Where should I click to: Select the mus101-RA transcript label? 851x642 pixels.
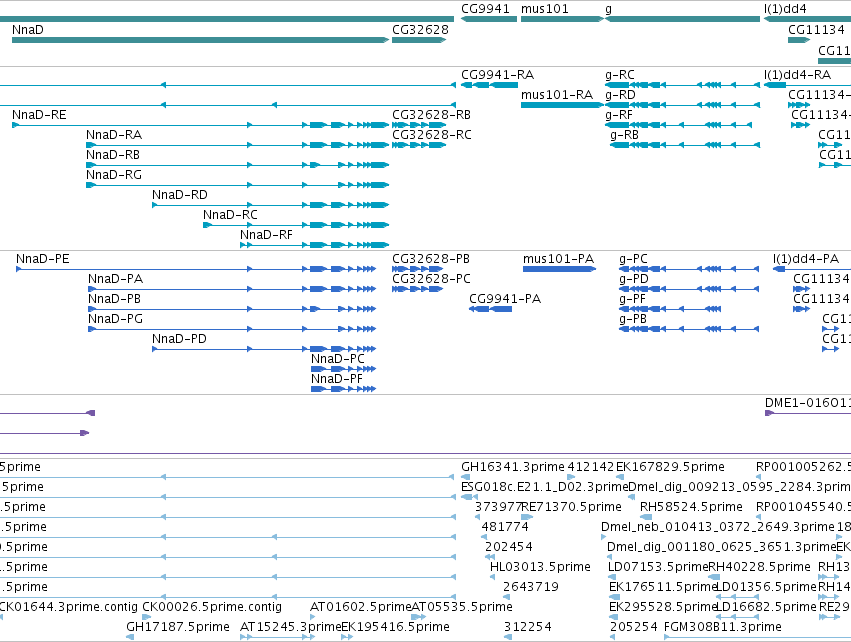tap(557, 95)
